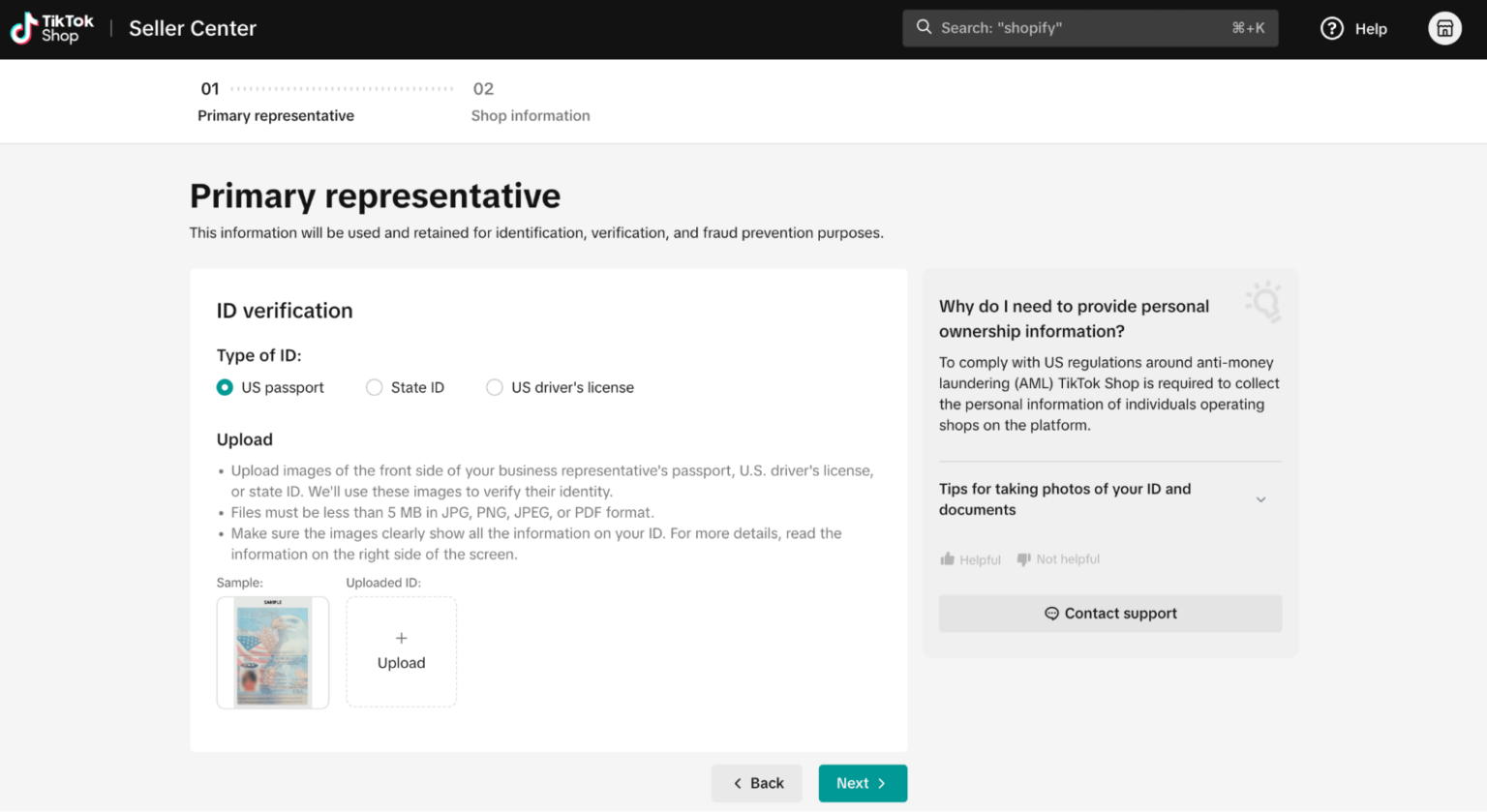Click the Next button
Screen dimensions: 1487x812
coord(861,783)
